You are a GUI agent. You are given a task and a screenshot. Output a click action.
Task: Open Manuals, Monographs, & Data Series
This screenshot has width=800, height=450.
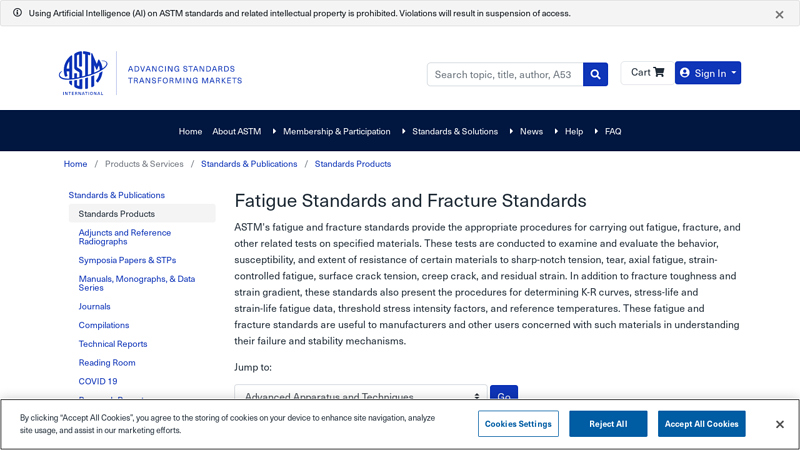(x=137, y=283)
